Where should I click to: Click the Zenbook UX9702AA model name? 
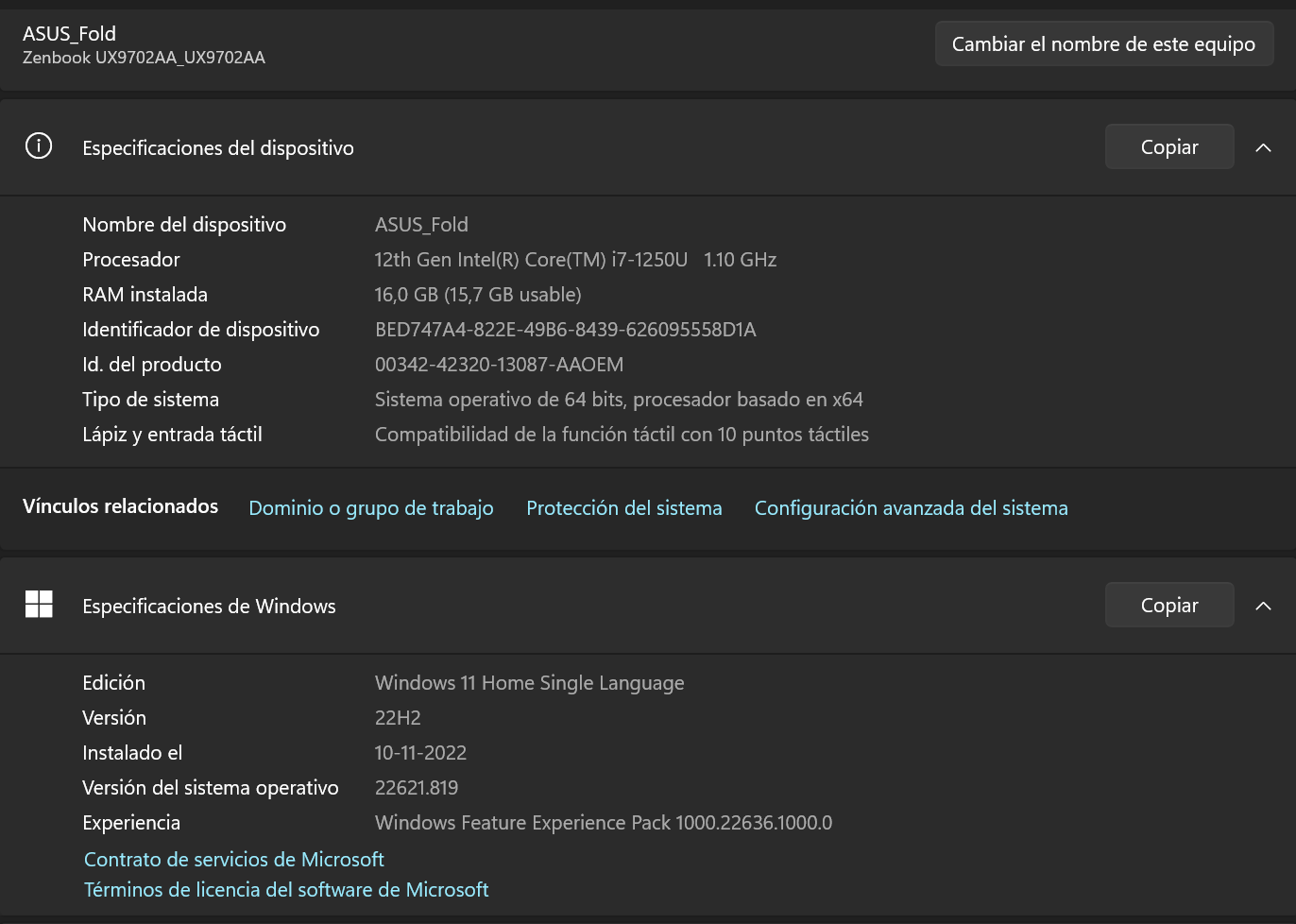[144, 58]
